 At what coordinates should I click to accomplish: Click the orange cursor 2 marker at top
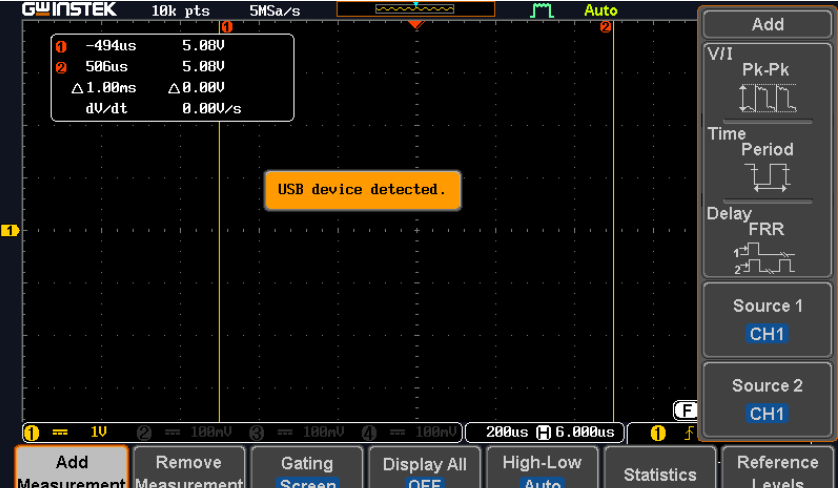[605, 27]
